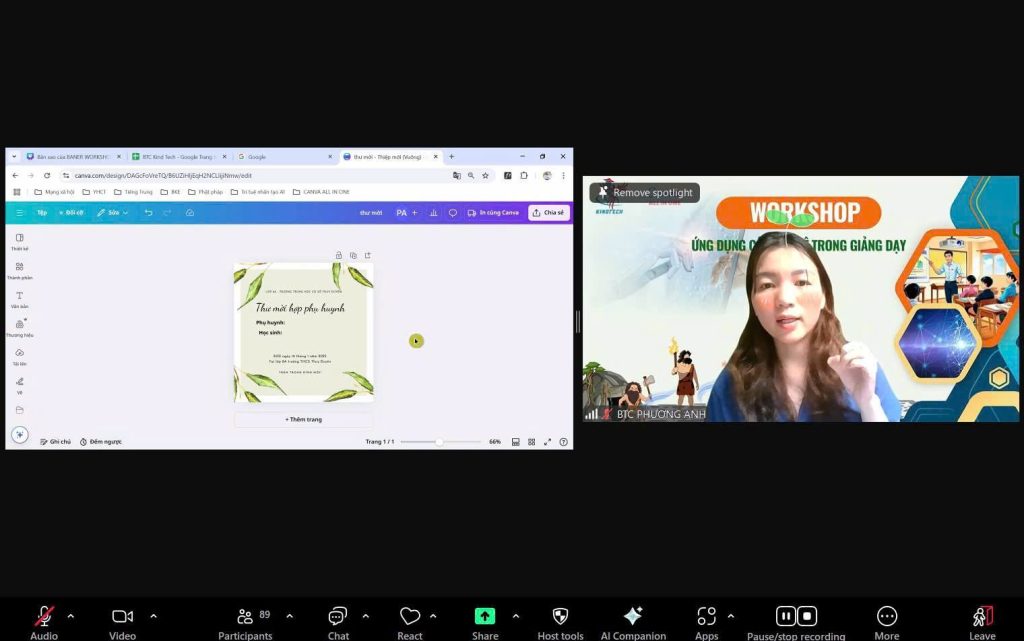Click the Canva URL address bar

tap(250, 175)
